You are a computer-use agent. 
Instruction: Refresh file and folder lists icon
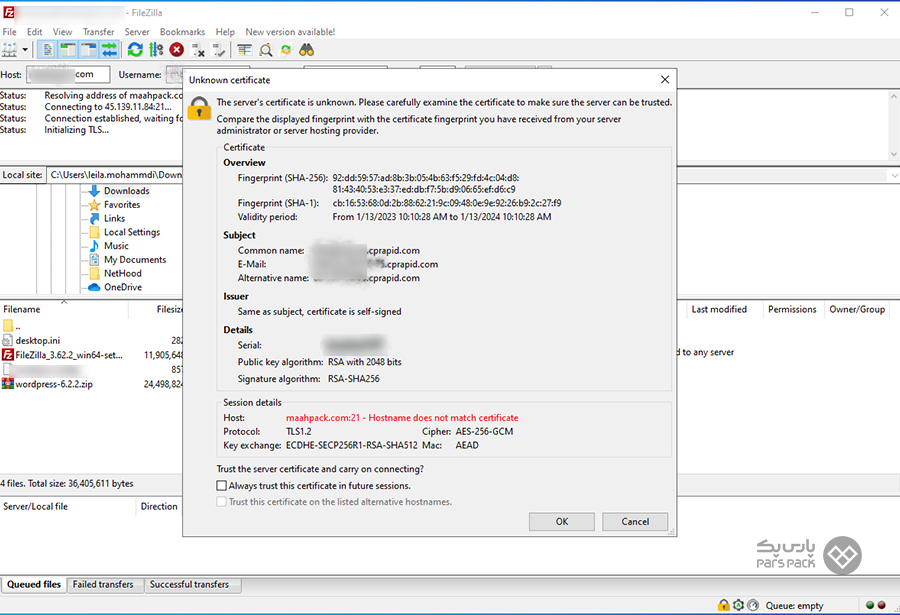point(135,51)
